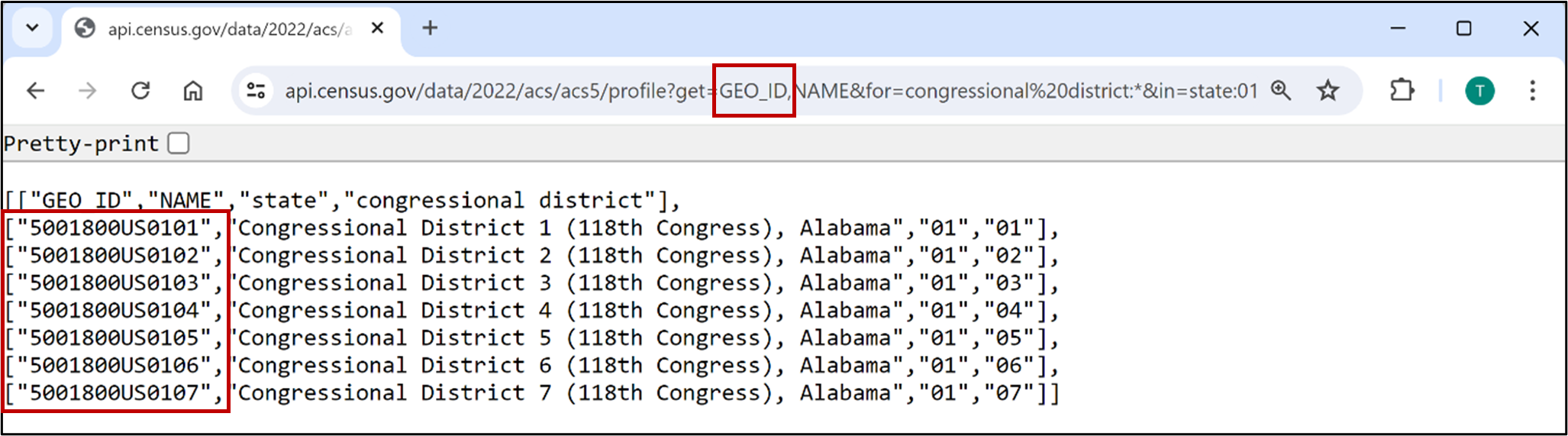Viewport: 1568px width, 436px height.
Task: Click the forward navigation arrow
Action: click(88, 91)
